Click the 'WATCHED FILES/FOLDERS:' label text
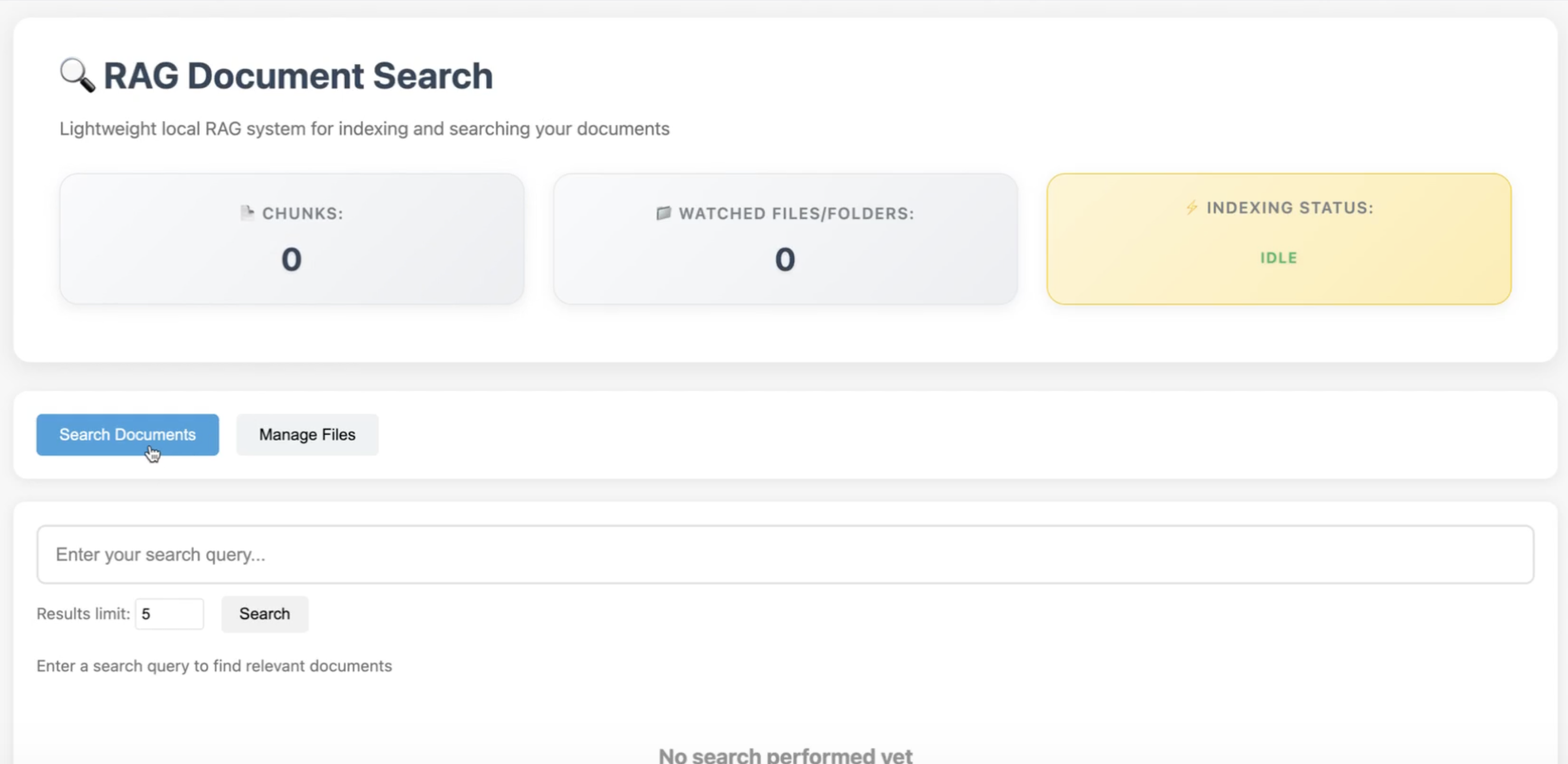Image resolution: width=1568 pixels, height=764 pixels. coord(796,213)
